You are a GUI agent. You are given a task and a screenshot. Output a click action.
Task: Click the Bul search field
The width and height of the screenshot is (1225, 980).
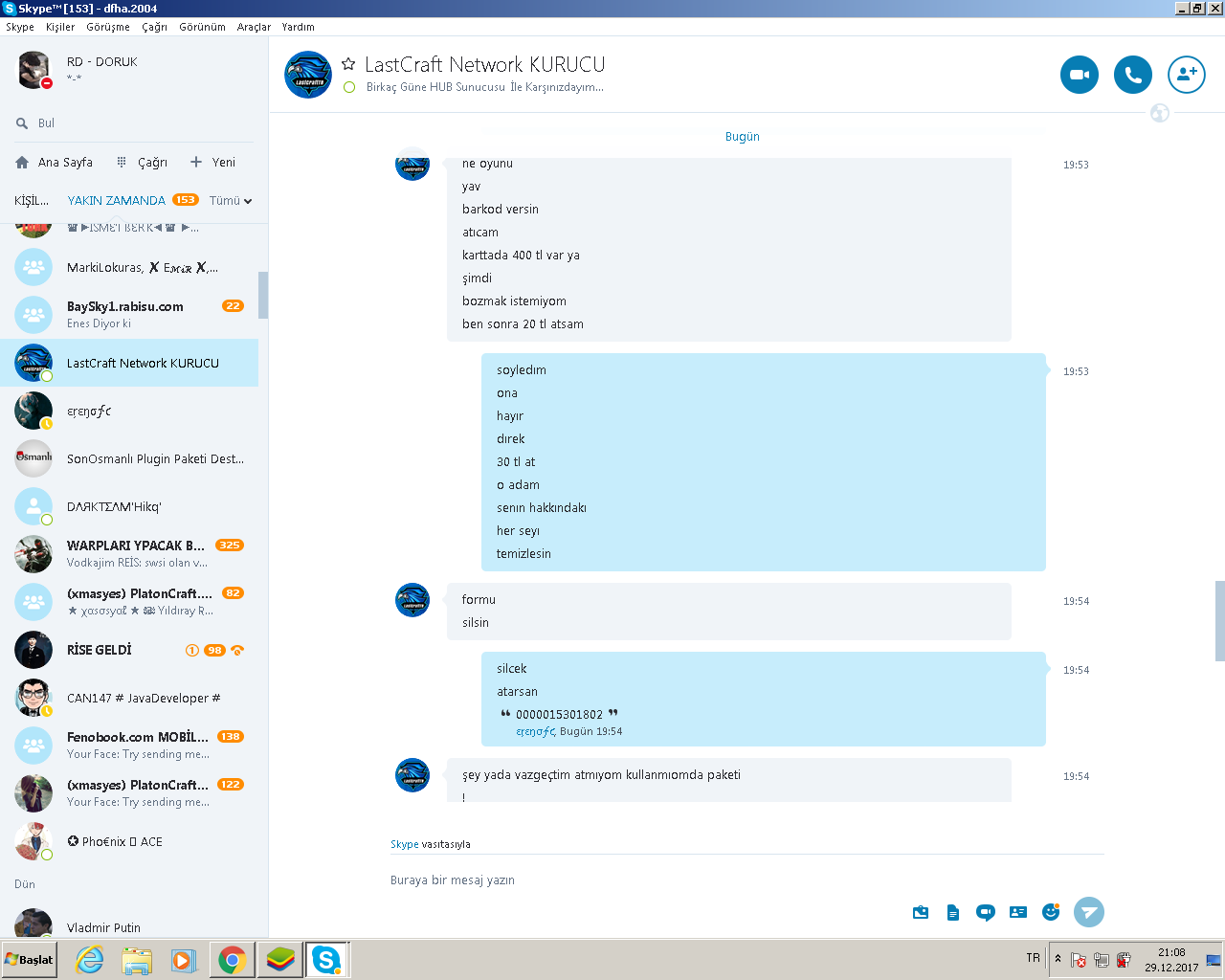pyautogui.click(x=134, y=123)
